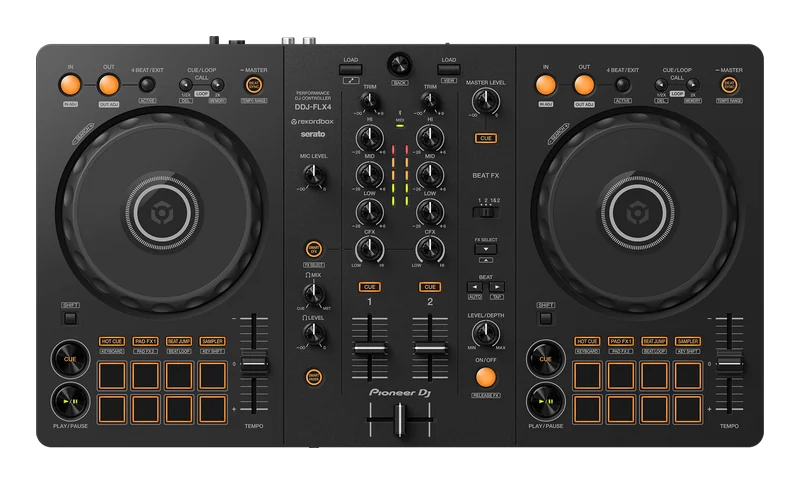Screen dimensions: 800x484
Task: Activate 4 BEAT/EXIT loop on left deck
Action: [x=147, y=85]
